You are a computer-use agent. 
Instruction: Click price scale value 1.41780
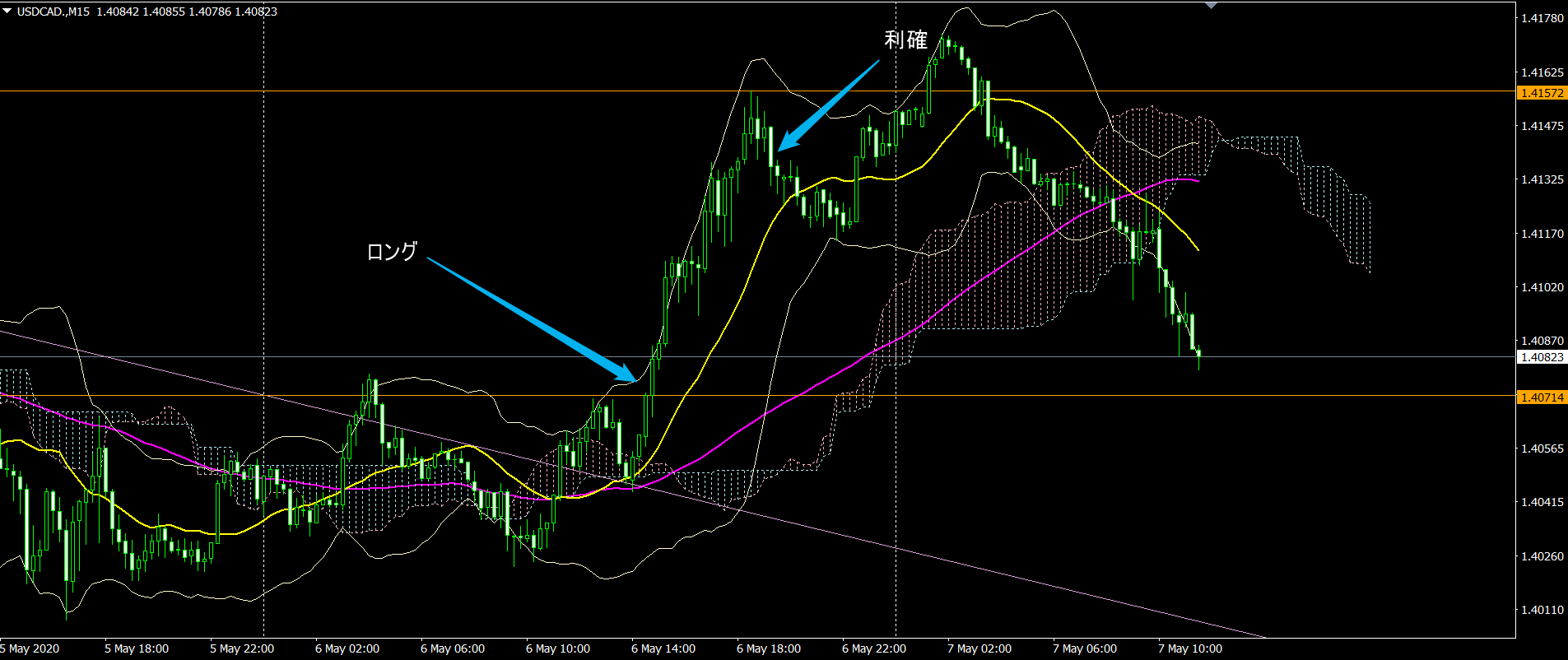click(1542, 18)
